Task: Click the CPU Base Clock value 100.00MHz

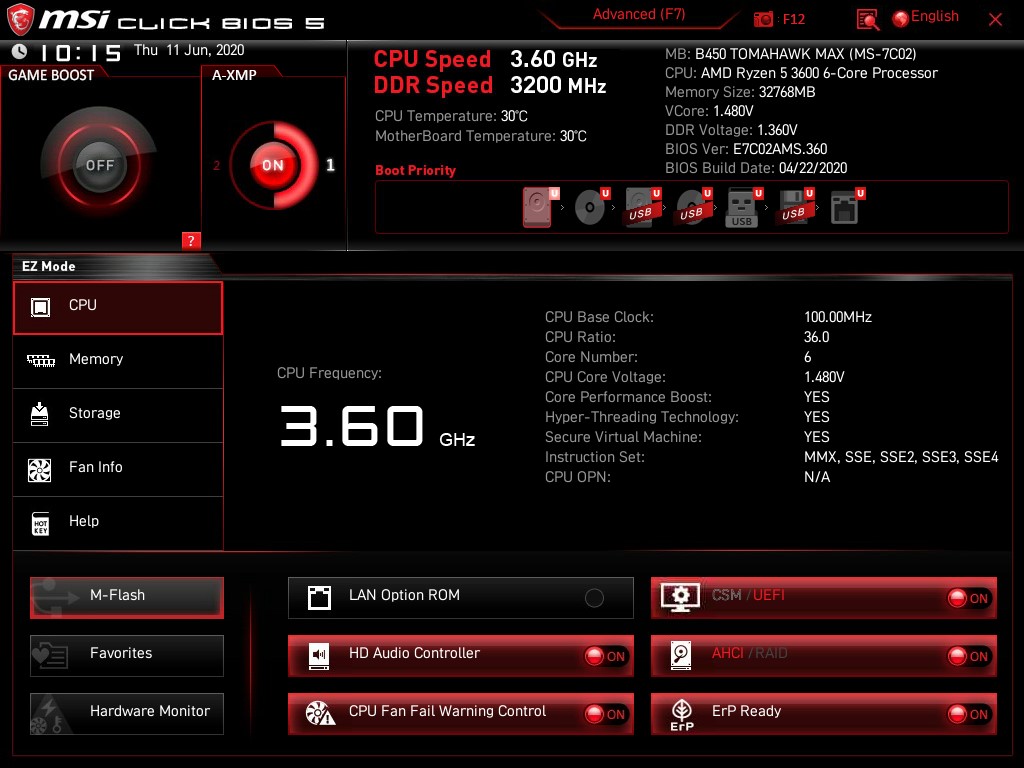Action: (838, 317)
